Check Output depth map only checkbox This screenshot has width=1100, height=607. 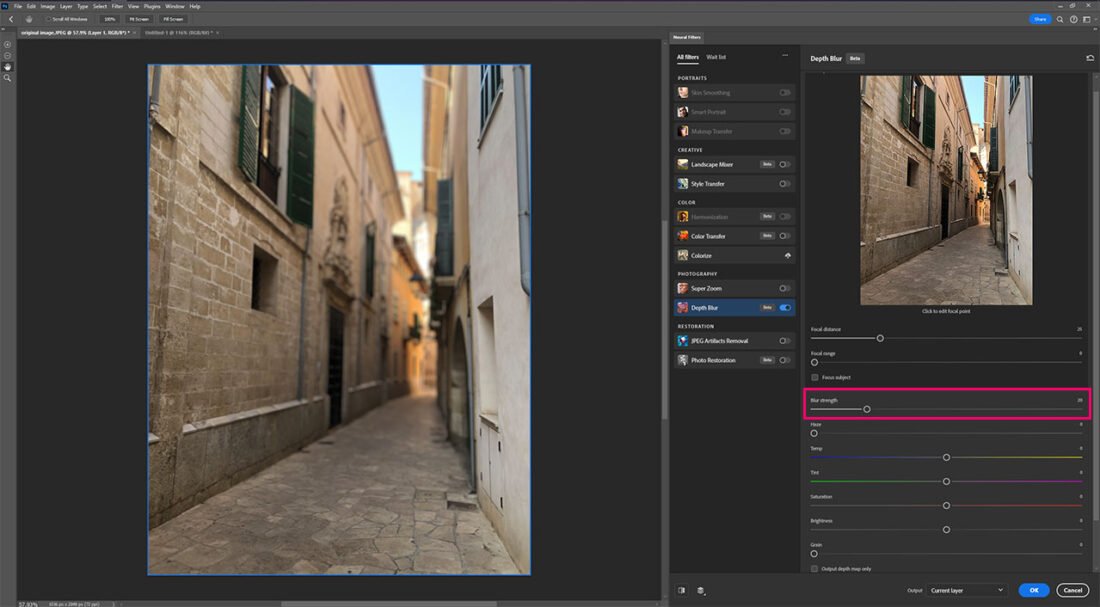pyautogui.click(x=814, y=569)
